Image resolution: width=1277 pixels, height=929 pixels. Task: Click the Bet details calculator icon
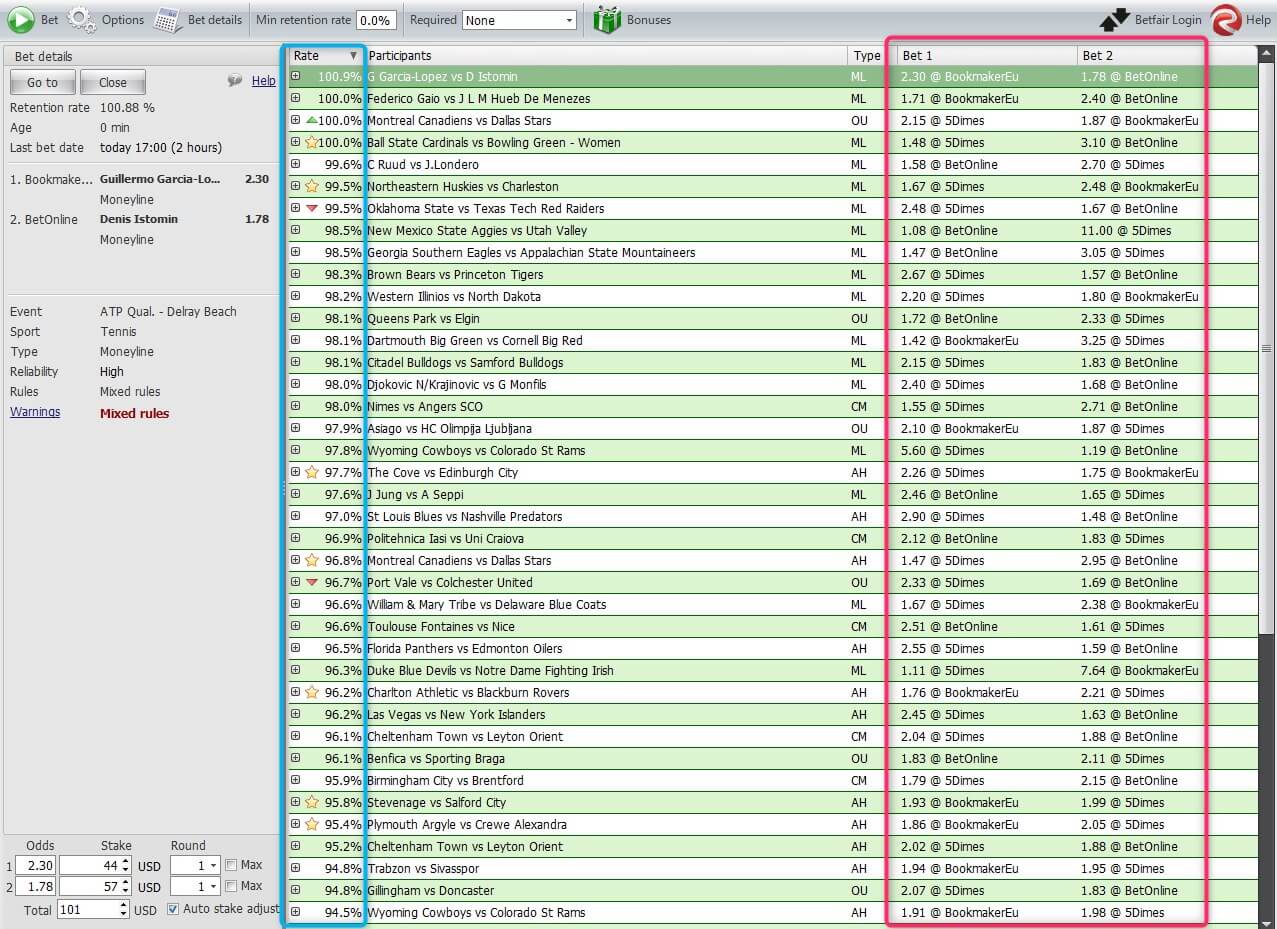click(168, 19)
